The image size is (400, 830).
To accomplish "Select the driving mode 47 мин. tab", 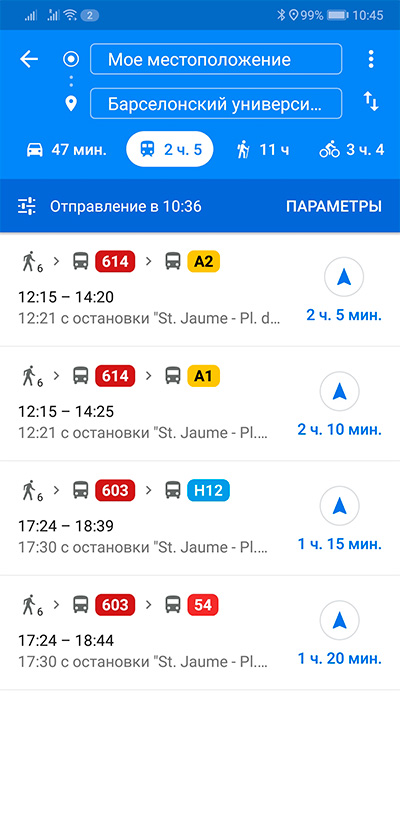I will point(66,150).
